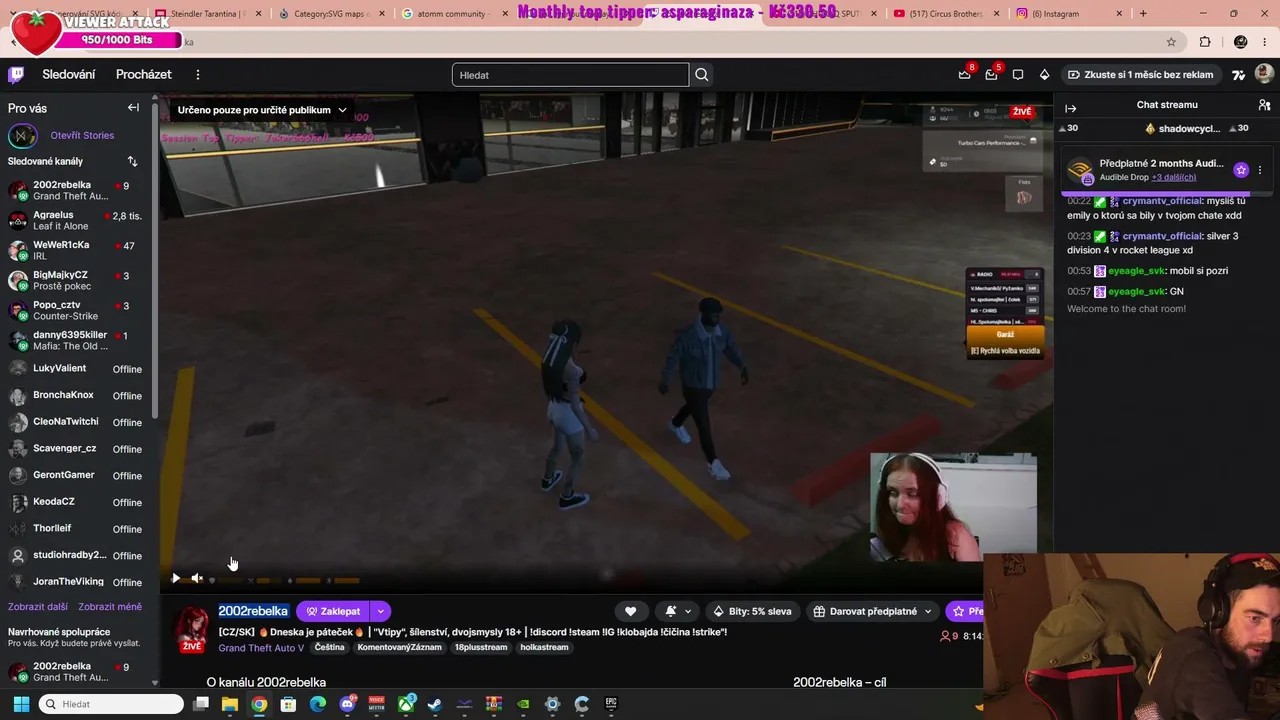Open the Agraelus channel in sidebar
1280x720 pixels.
78,220
